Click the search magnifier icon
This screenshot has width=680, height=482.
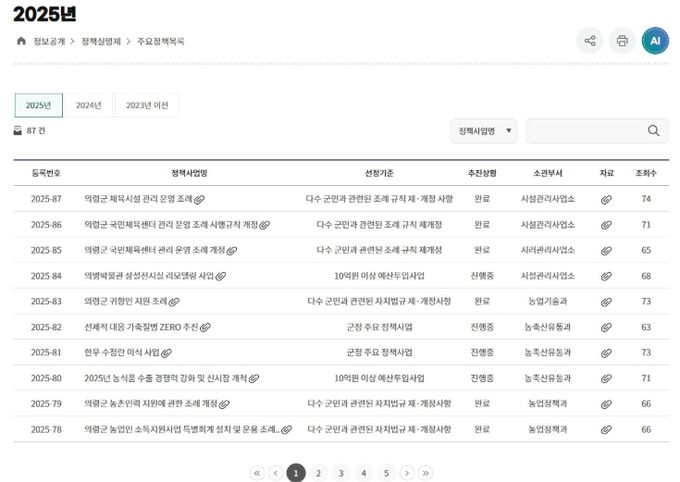tap(654, 131)
